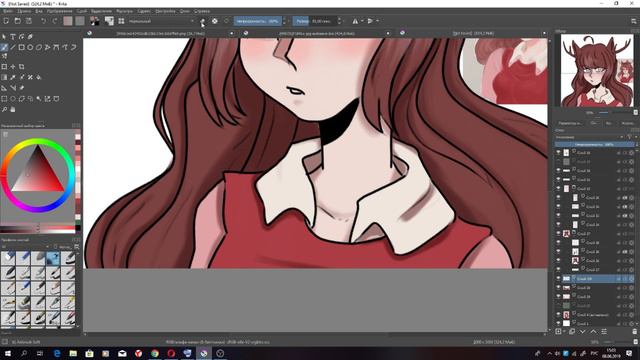Delete the layer with trash icon
Screen dimensions: 640x360
click(x=634, y=331)
